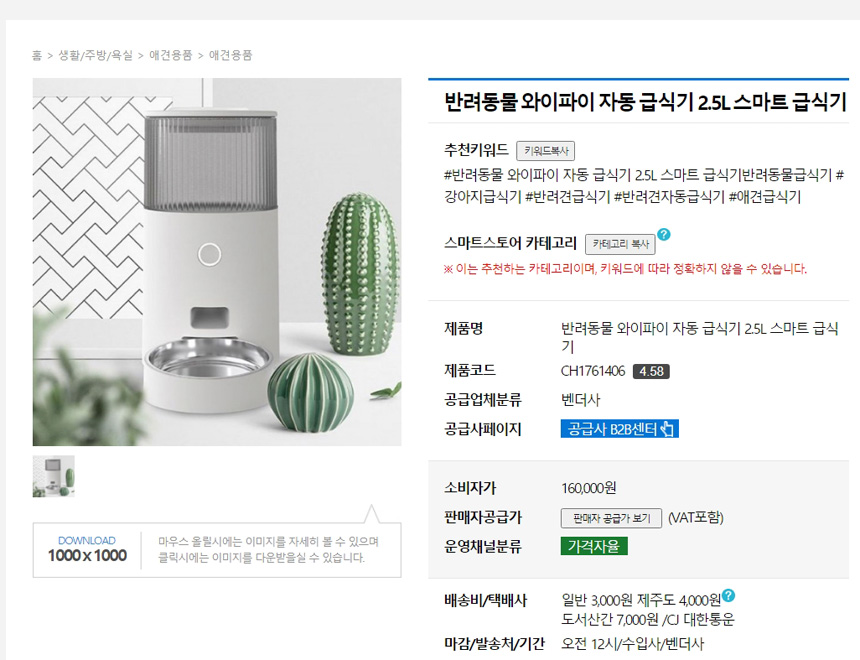860x660 pixels.
Task: Click the help icon next to shipping fee
Action: click(728, 595)
